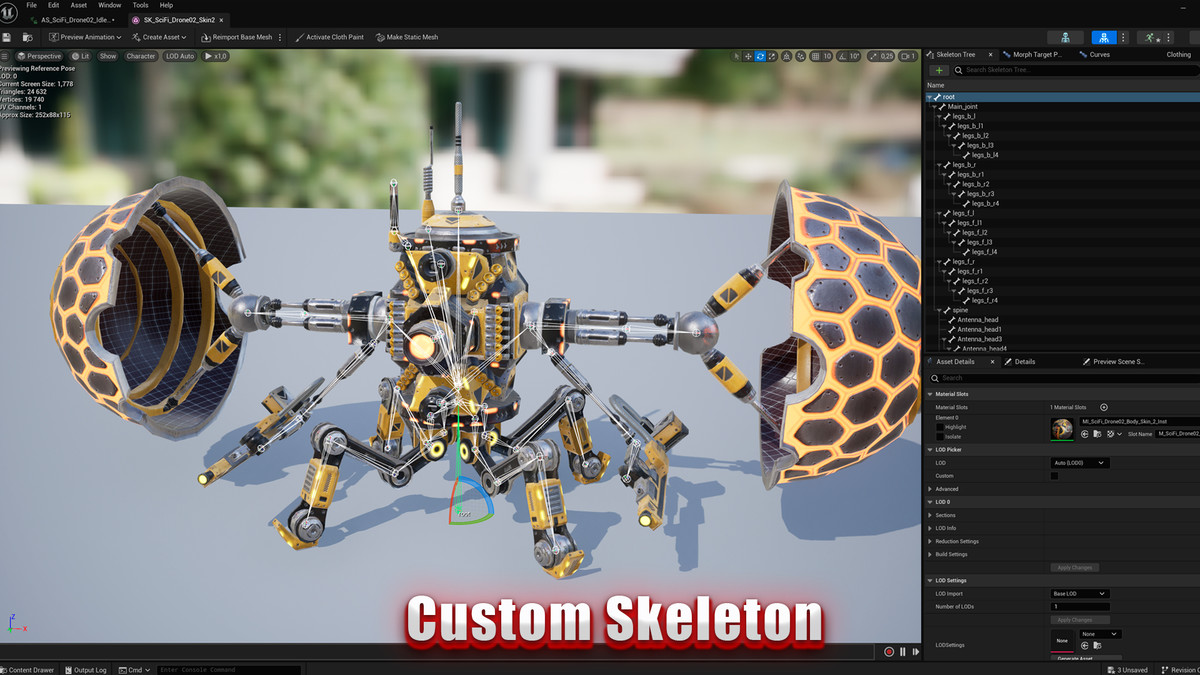Click the Make Static Mesh button

pos(406,37)
